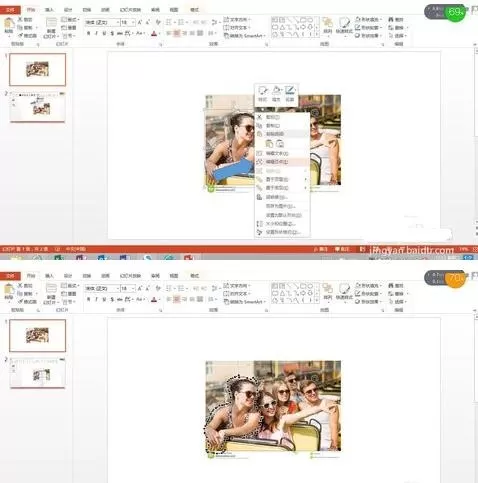Toggle Italic in upper window ribbon
Screen dimensions: 478x483
click(x=96, y=33)
